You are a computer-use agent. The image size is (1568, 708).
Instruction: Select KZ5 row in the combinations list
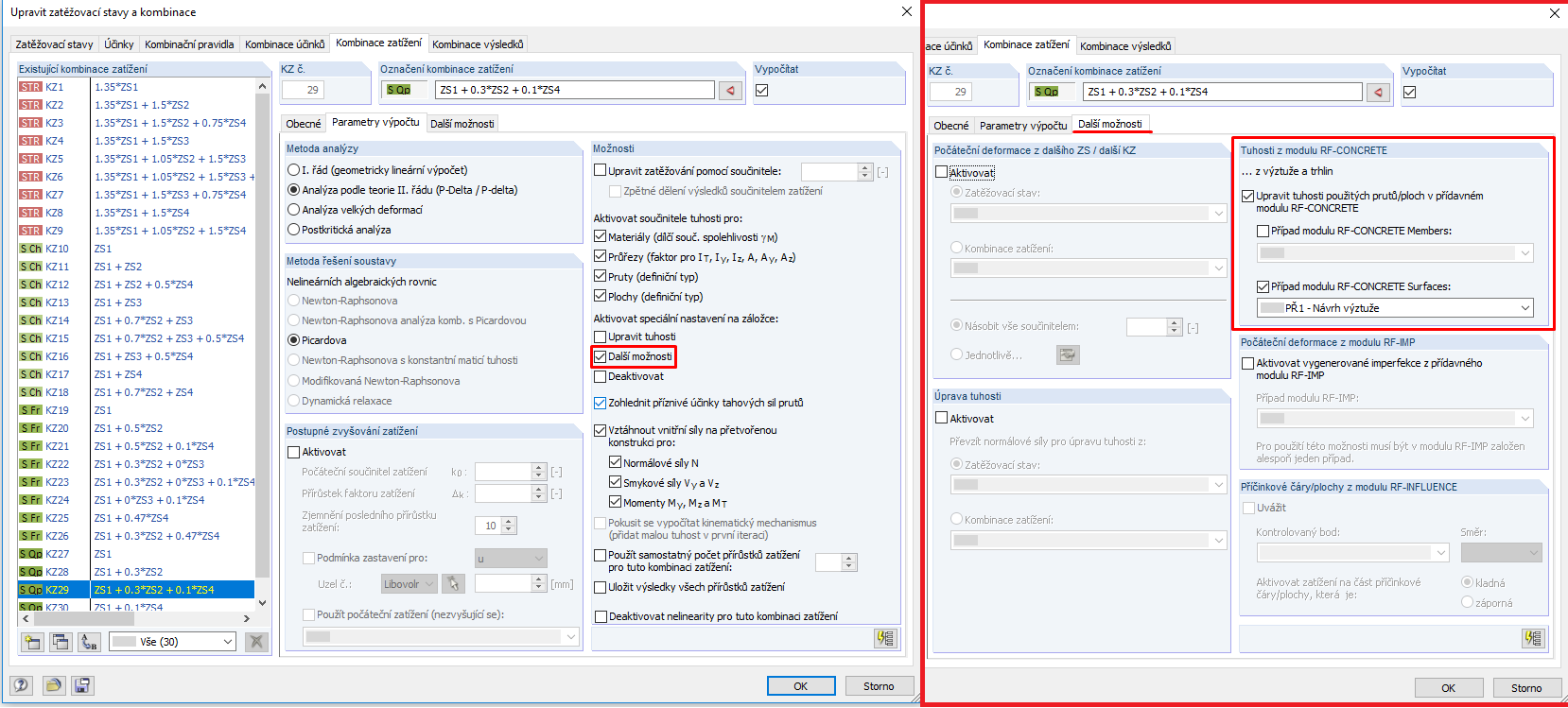pos(136,159)
